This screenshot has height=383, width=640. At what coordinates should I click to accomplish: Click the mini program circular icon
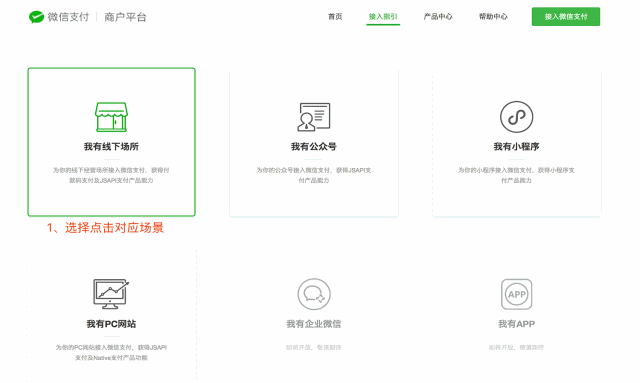516,117
